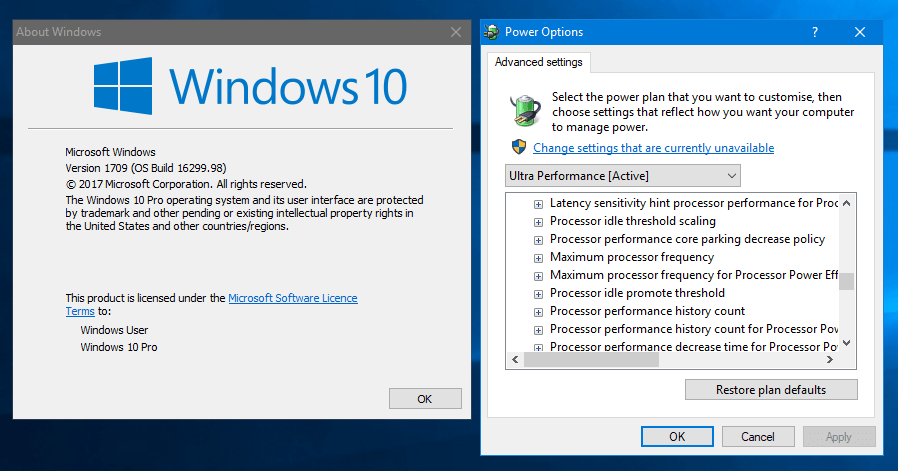
Task: Click the settings list scroll down arrow
Action: [846, 343]
